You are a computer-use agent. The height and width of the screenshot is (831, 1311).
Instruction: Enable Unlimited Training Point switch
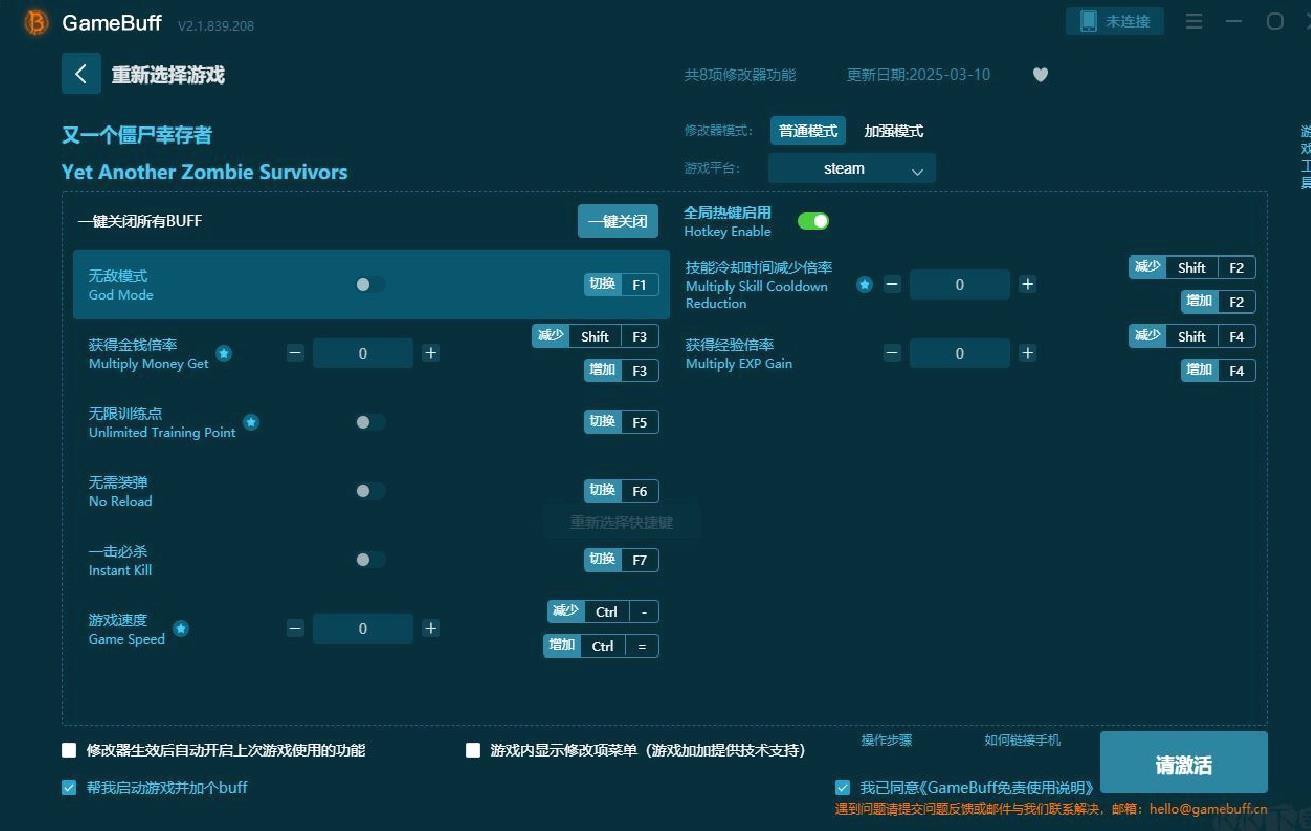point(369,422)
